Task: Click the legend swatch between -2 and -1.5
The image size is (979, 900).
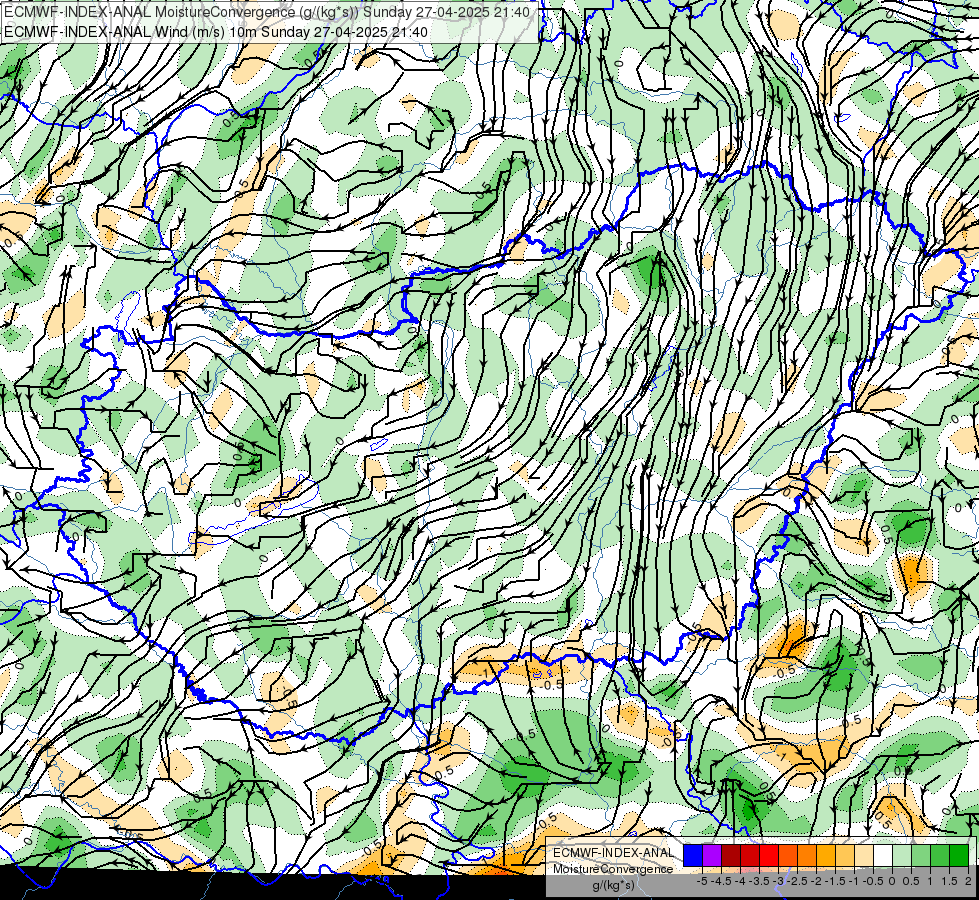Action: pos(826,856)
